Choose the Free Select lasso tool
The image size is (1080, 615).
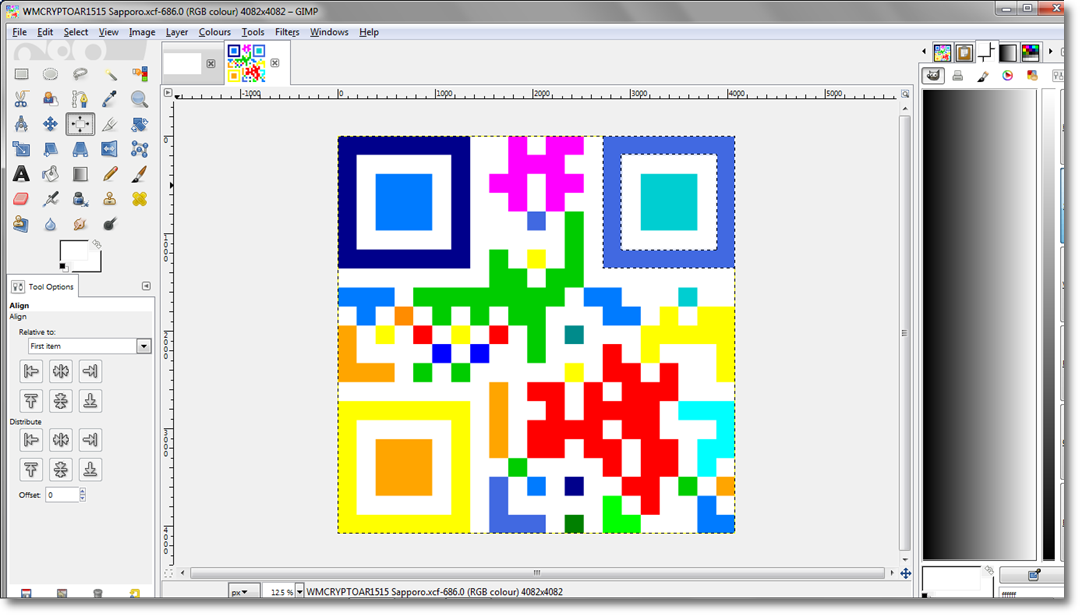(80, 74)
